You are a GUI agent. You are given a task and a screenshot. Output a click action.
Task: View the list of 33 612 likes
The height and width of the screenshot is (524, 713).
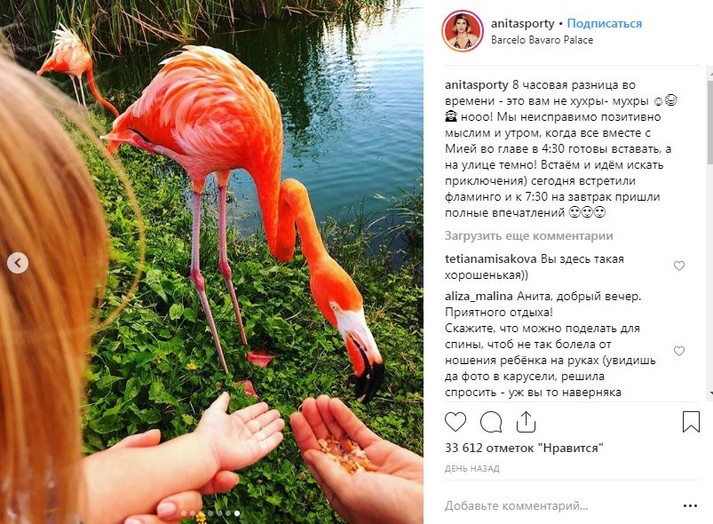coord(524,448)
